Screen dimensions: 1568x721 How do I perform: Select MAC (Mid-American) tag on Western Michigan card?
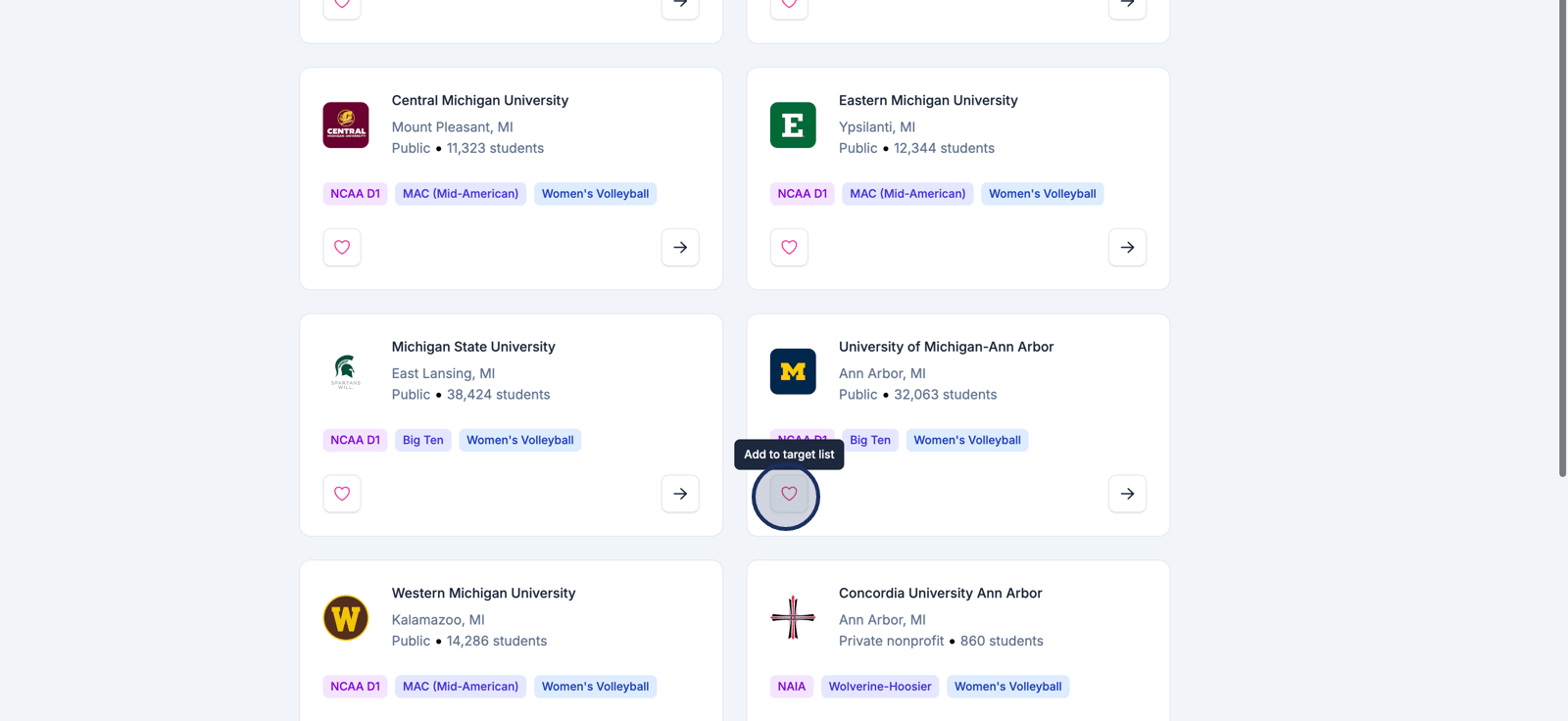click(x=461, y=687)
